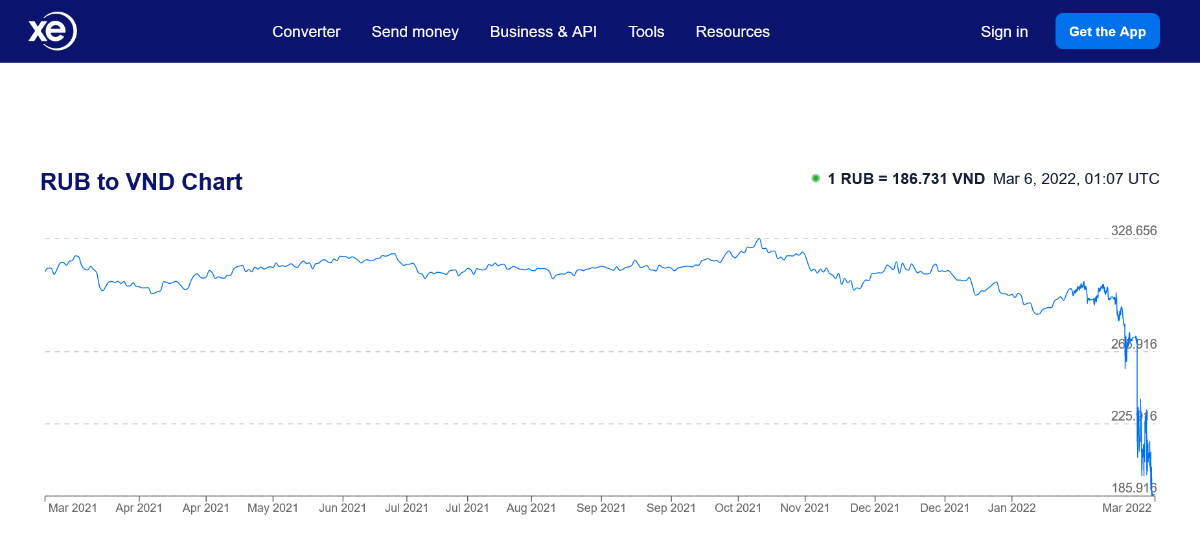This screenshot has width=1200, height=543.
Task: Click the 328.656 y-axis value label
Action: 1134,230
